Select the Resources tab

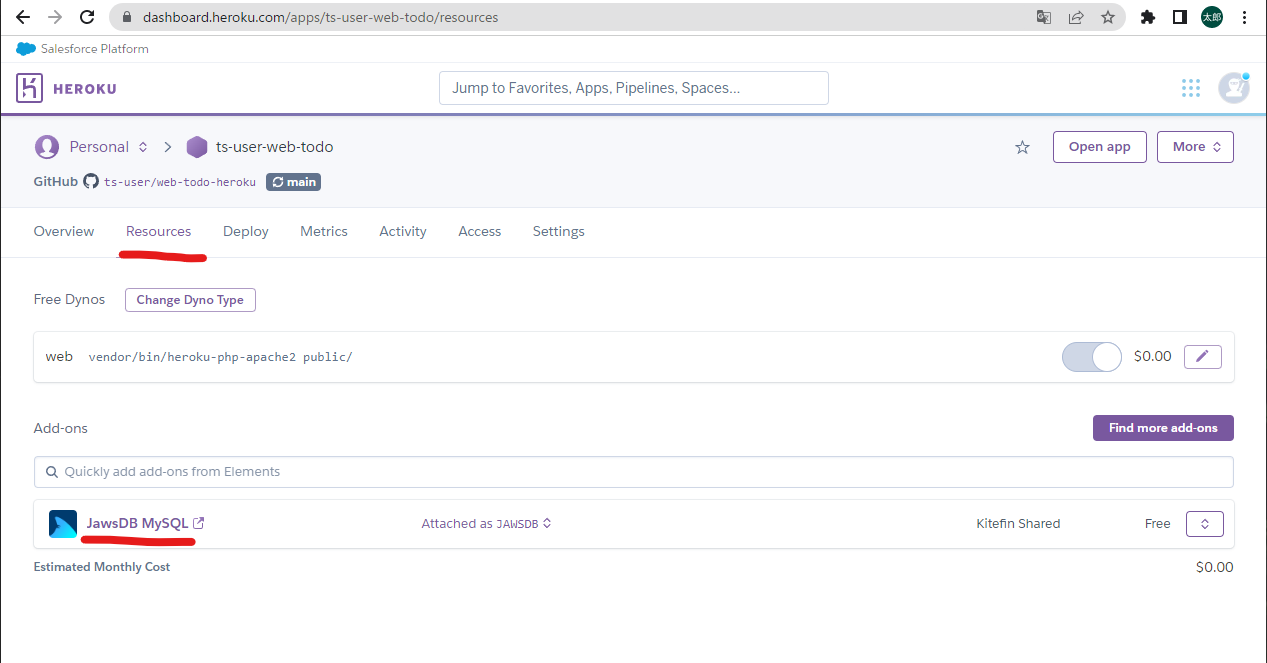tap(158, 231)
